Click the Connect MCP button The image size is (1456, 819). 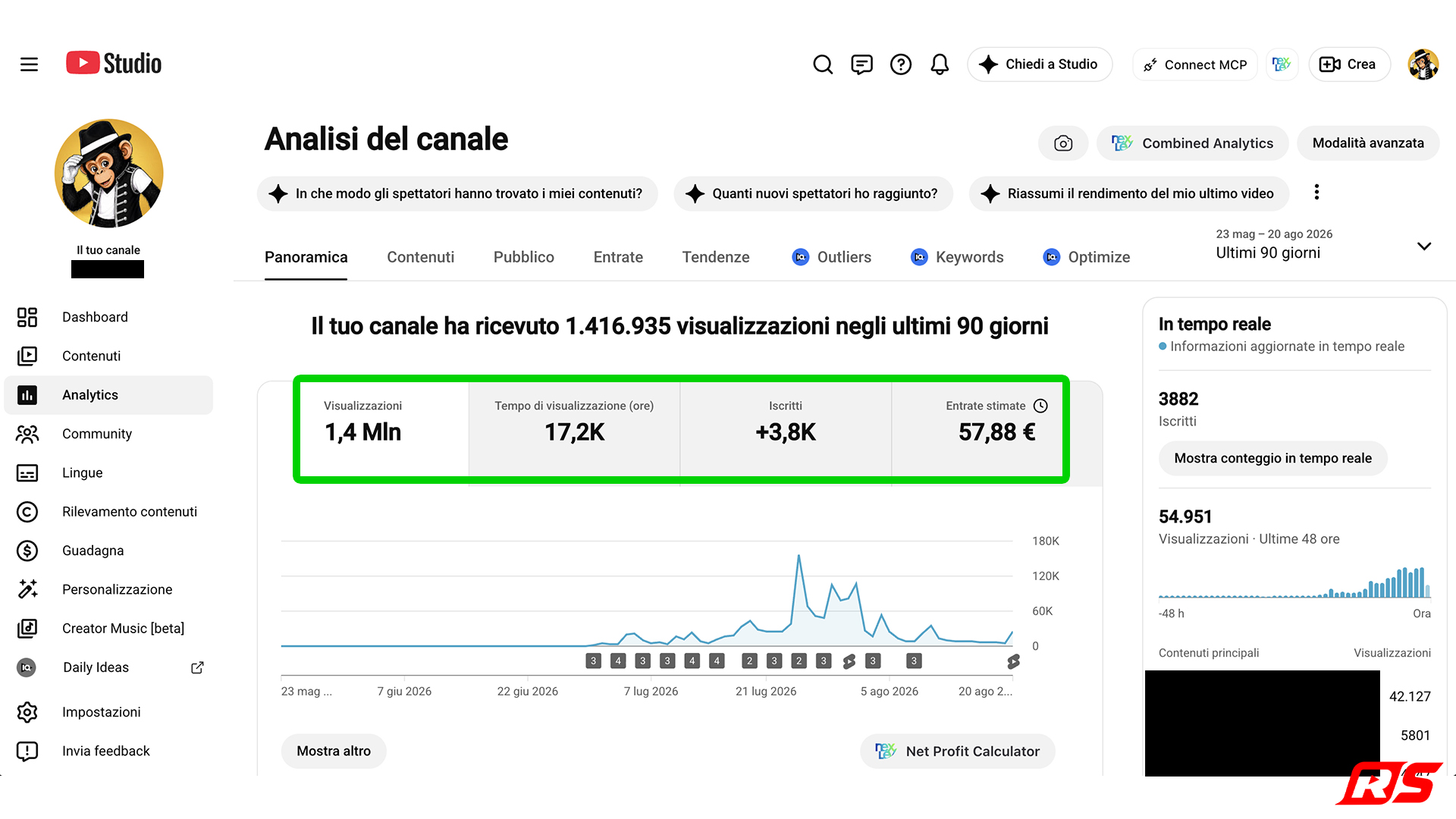point(1195,64)
